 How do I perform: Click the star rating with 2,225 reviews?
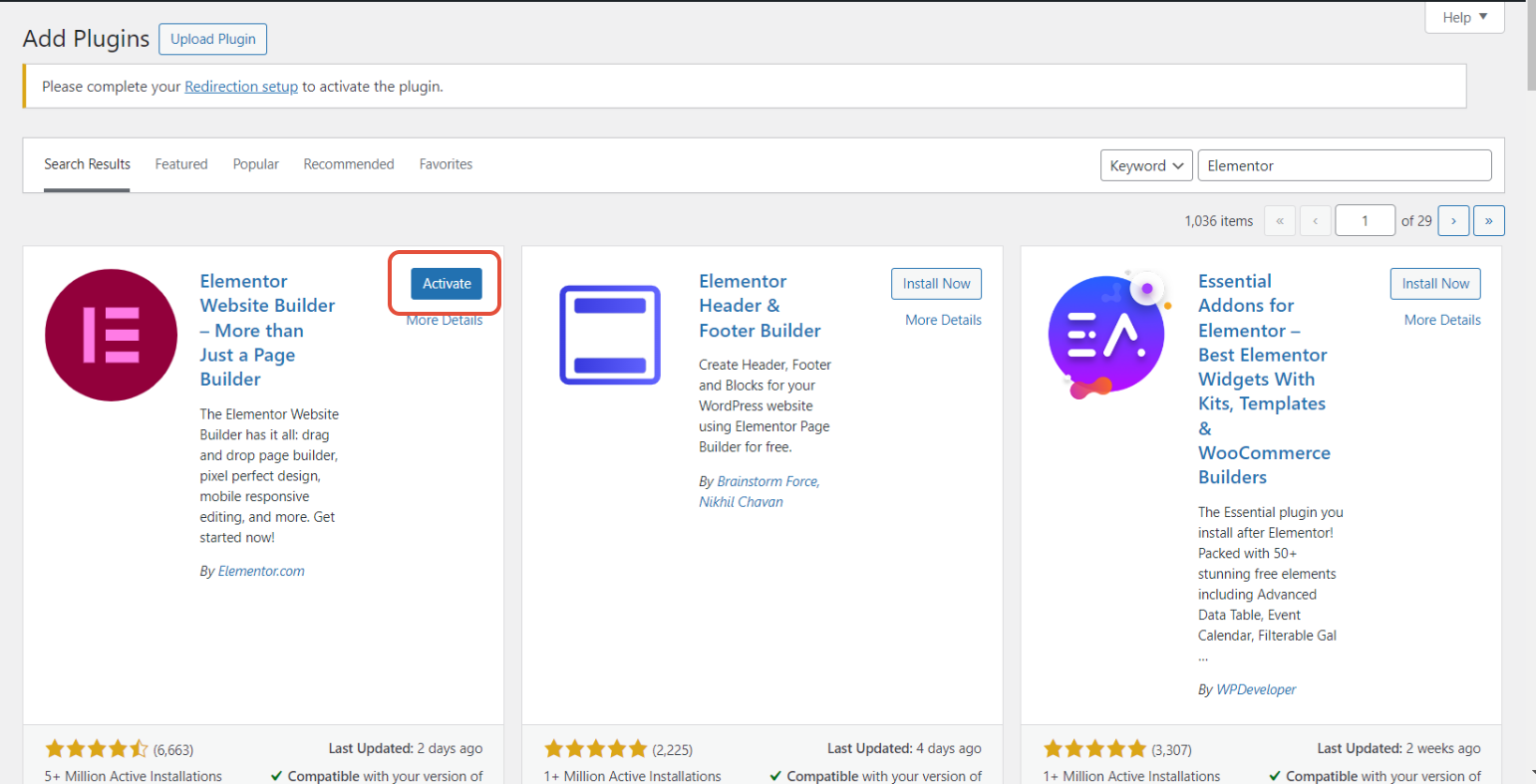[596, 749]
